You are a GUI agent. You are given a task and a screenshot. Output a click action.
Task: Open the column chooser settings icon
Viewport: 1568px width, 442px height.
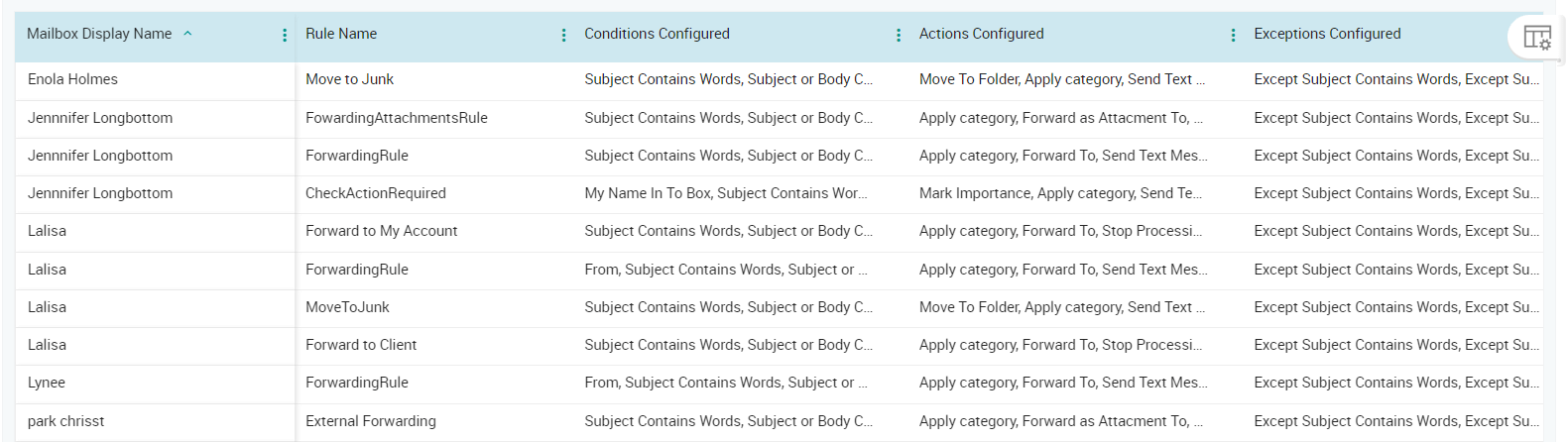coord(1536,38)
